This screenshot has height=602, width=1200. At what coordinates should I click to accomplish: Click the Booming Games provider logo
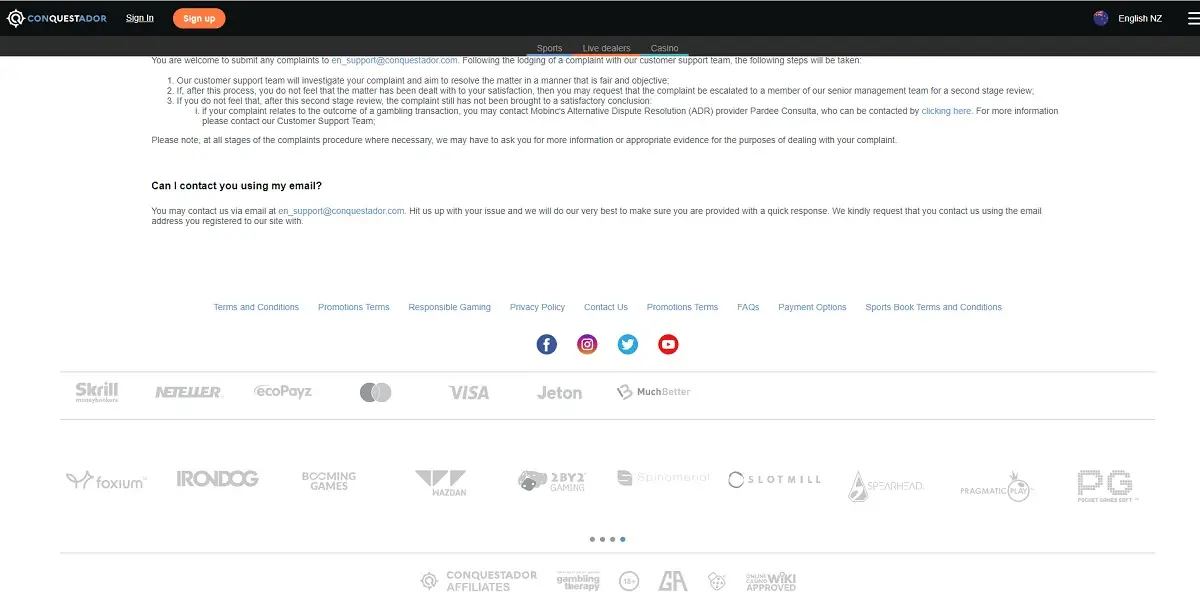329,481
